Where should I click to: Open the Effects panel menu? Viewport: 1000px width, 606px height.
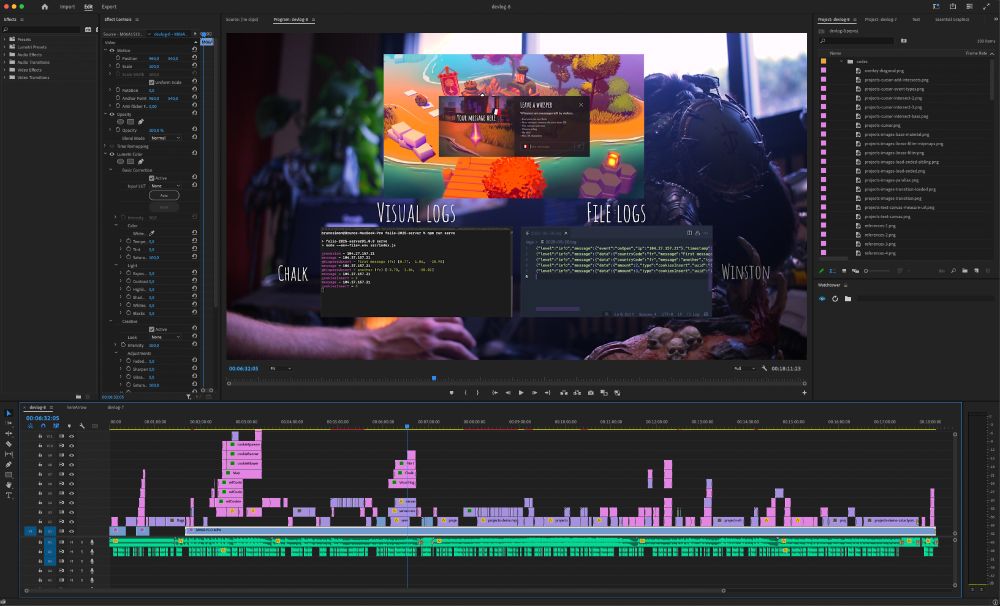coord(22,20)
